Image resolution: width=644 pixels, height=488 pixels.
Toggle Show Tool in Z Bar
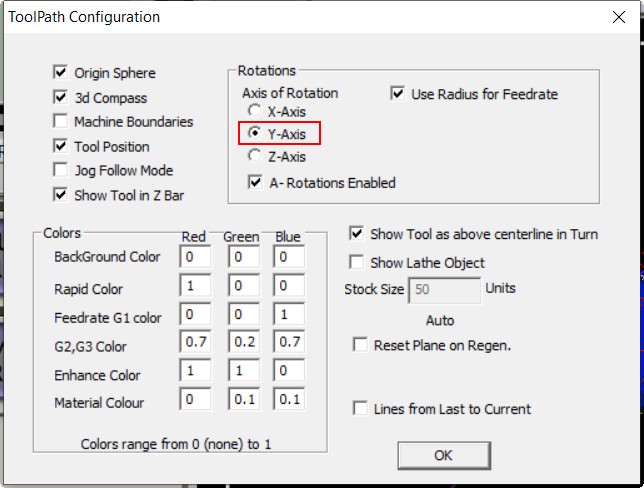(x=60, y=195)
